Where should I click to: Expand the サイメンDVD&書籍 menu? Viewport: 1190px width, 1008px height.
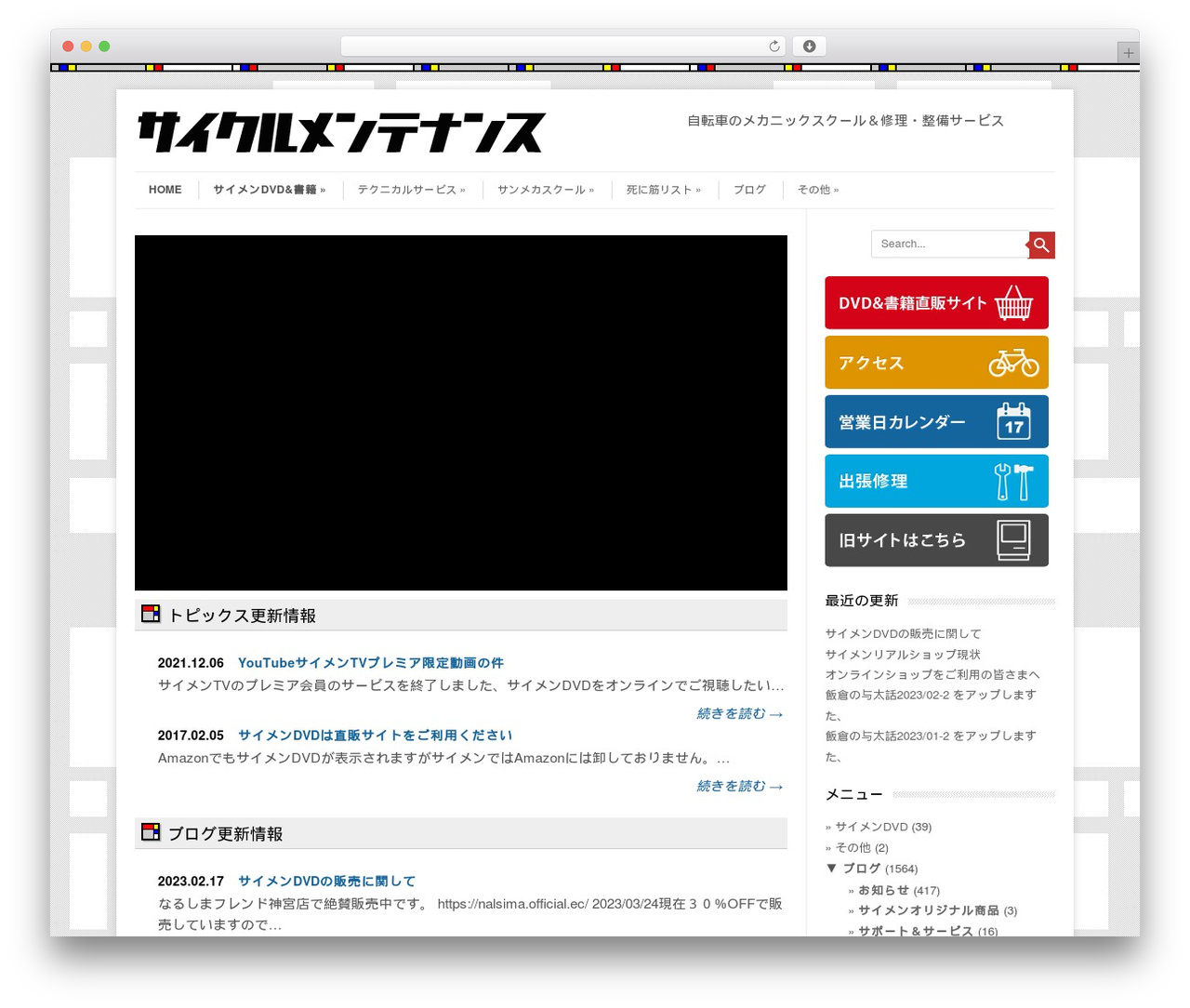tap(269, 190)
